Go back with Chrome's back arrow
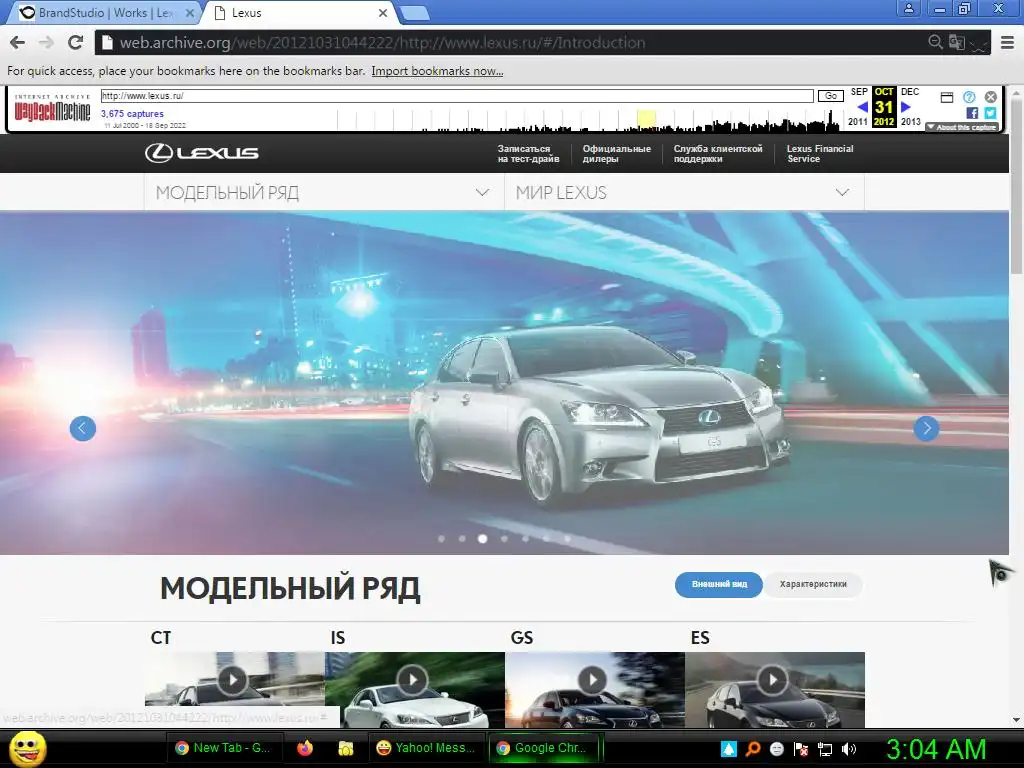 tap(18, 42)
